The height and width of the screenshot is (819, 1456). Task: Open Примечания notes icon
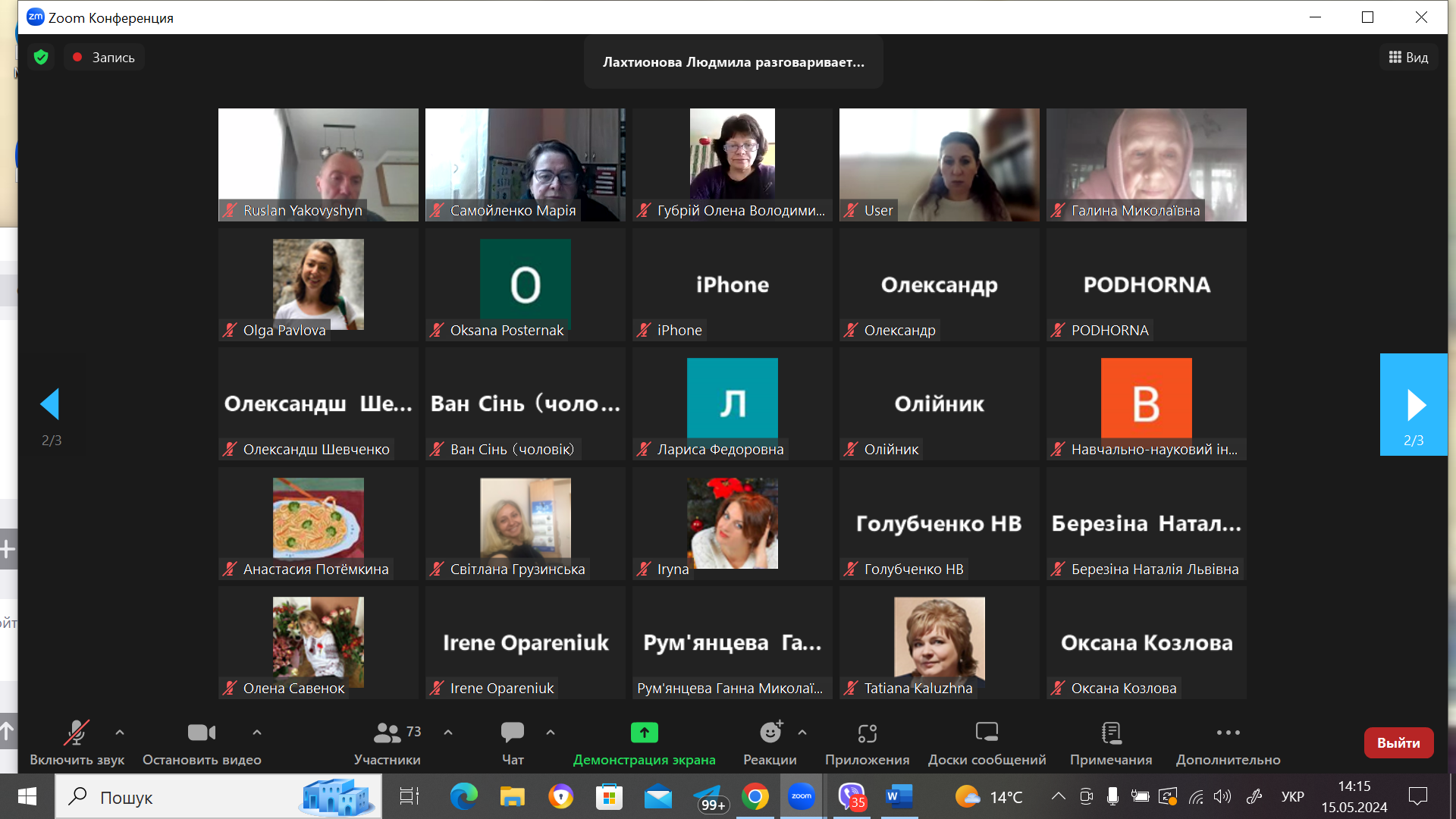1111,733
